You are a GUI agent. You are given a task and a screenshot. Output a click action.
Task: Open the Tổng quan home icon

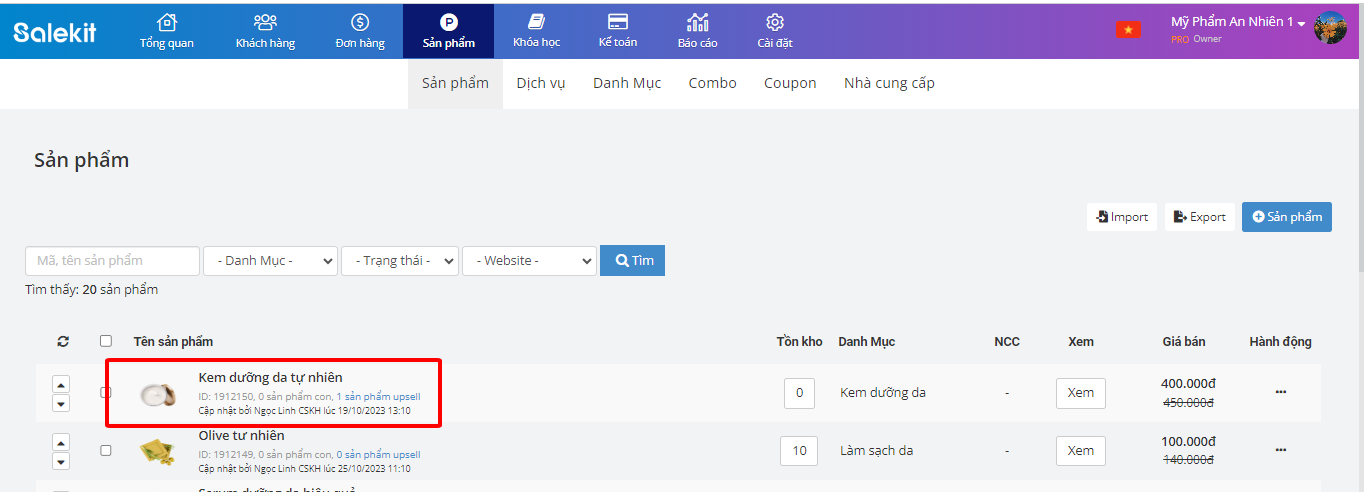click(167, 22)
